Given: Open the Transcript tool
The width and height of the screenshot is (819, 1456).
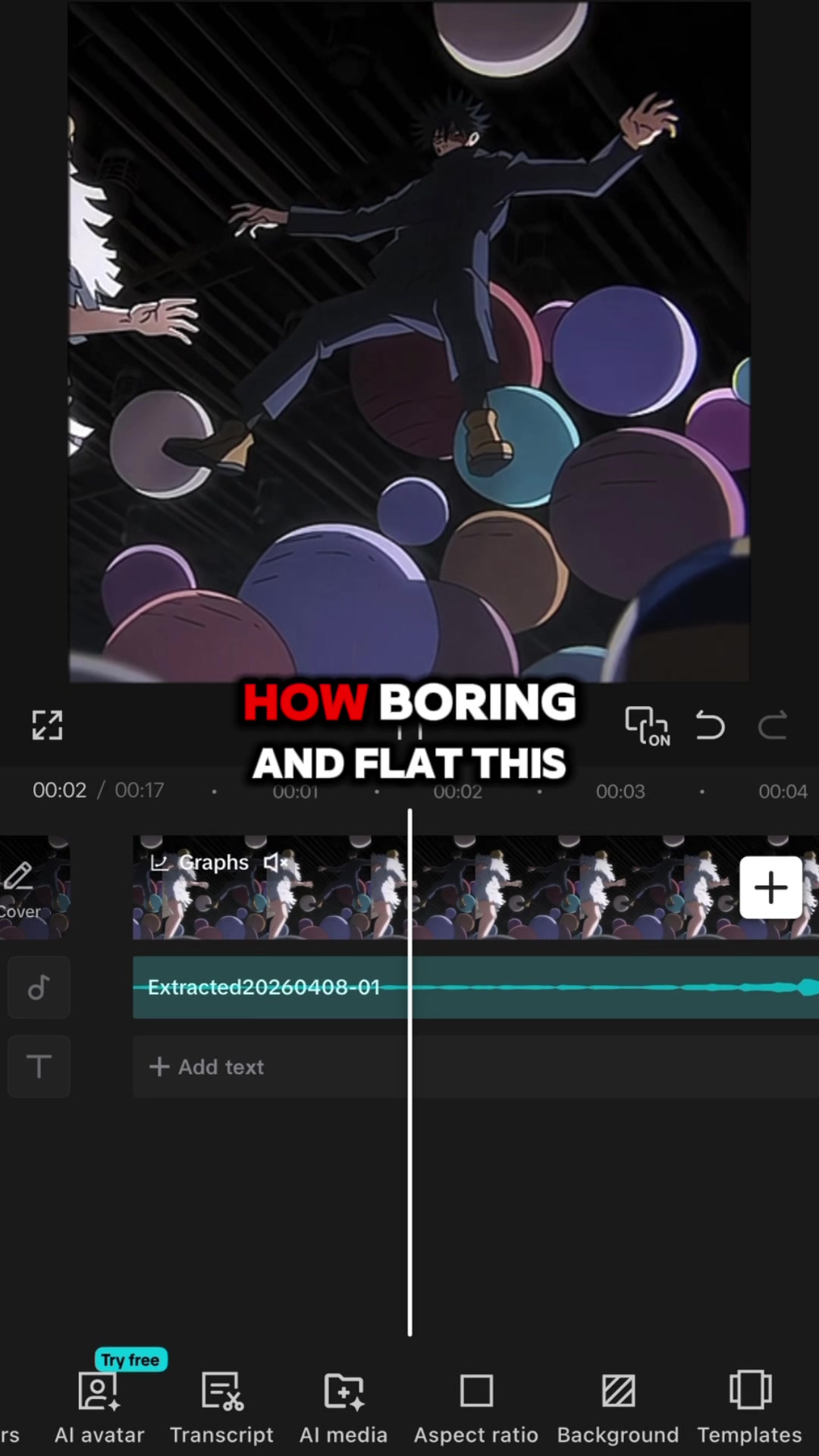Looking at the screenshot, I should coord(221,1407).
